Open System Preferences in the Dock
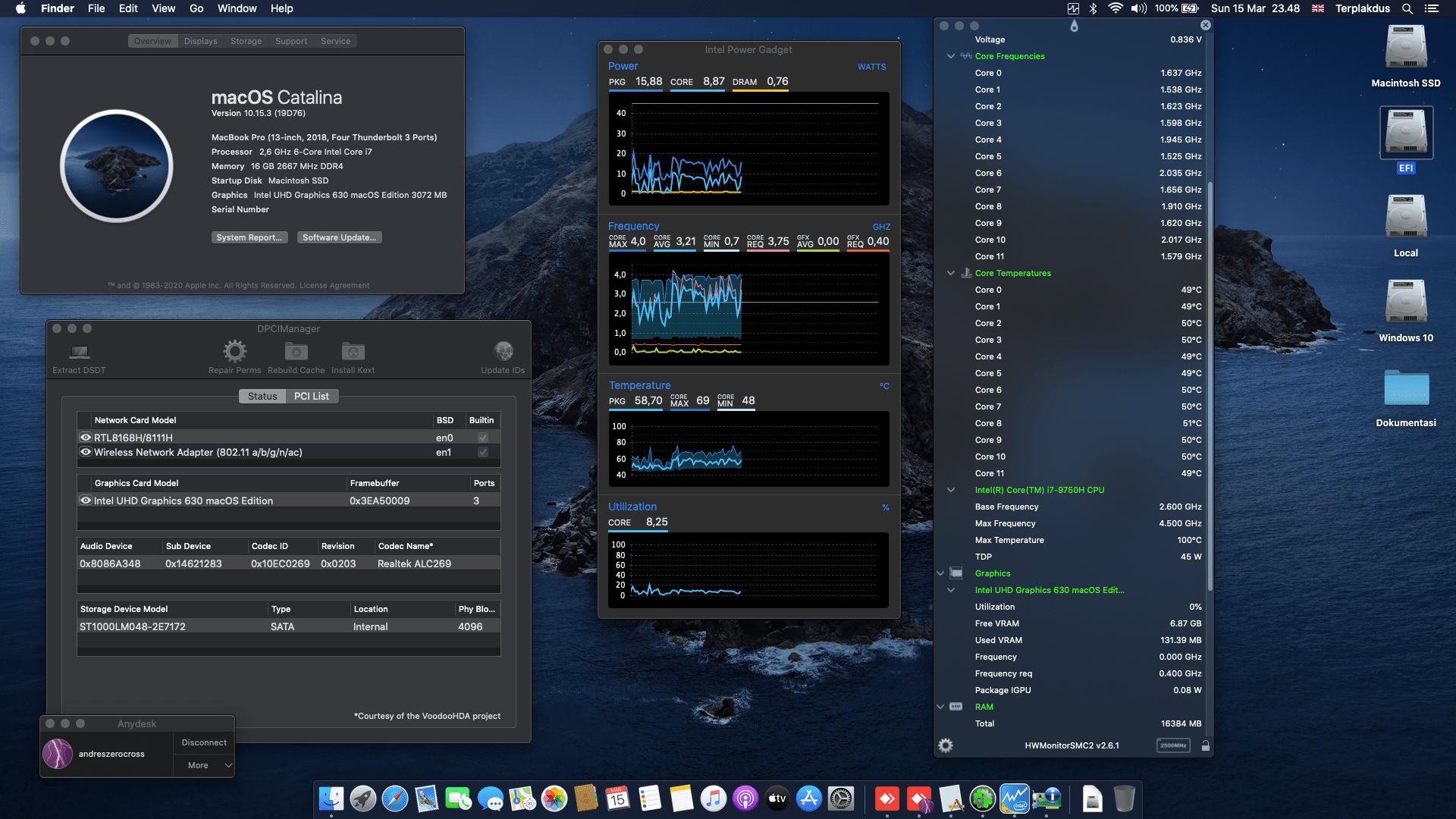Screen dimensions: 1456x819 tap(841, 799)
